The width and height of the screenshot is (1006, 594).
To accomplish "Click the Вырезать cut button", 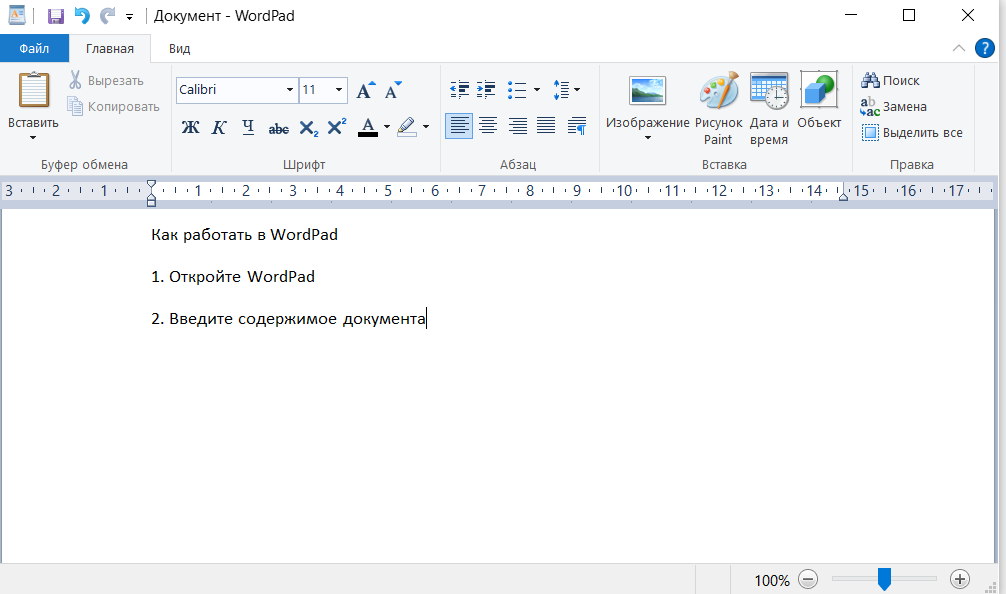I will (107, 80).
